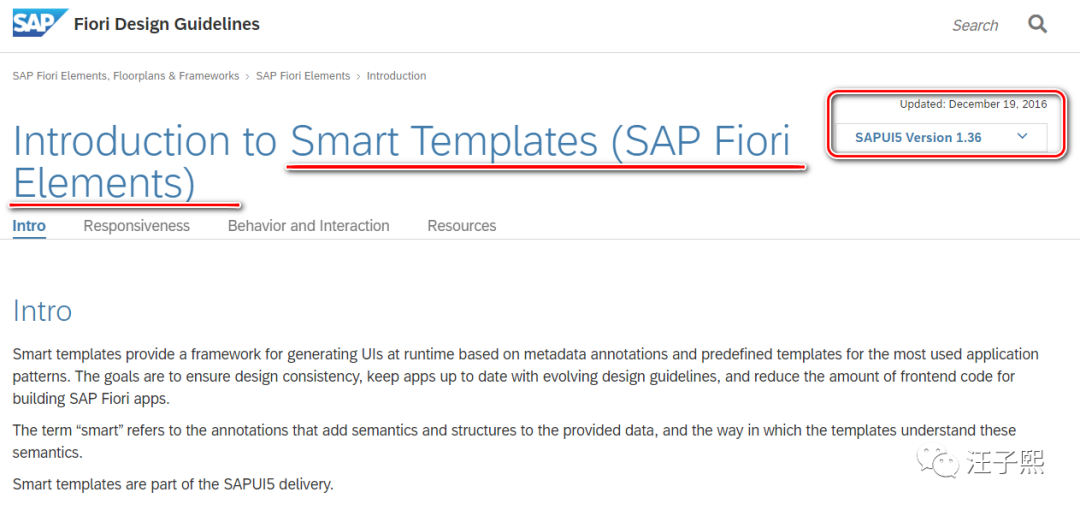The width and height of the screenshot is (1080, 510).
Task: Go to the Resources tab
Action: (x=461, y=226)
